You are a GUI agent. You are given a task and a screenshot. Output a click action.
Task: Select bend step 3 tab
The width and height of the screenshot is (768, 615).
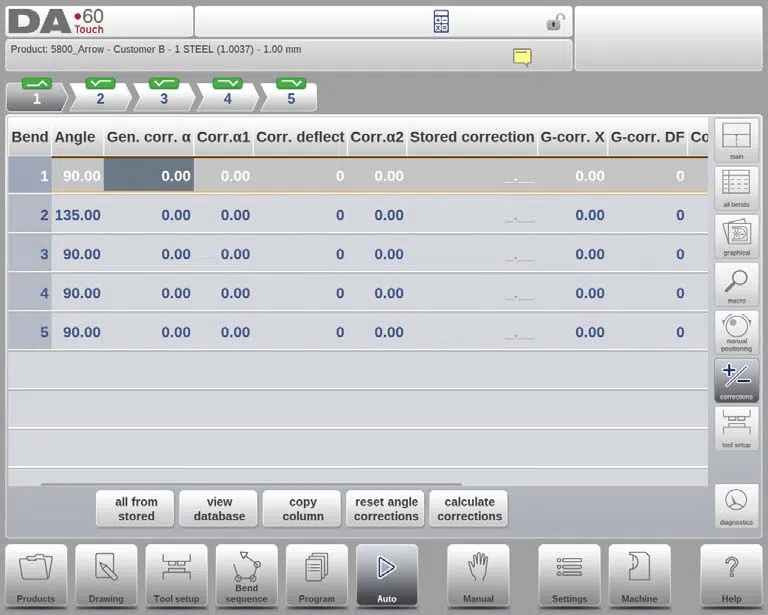tap(164, 95)
